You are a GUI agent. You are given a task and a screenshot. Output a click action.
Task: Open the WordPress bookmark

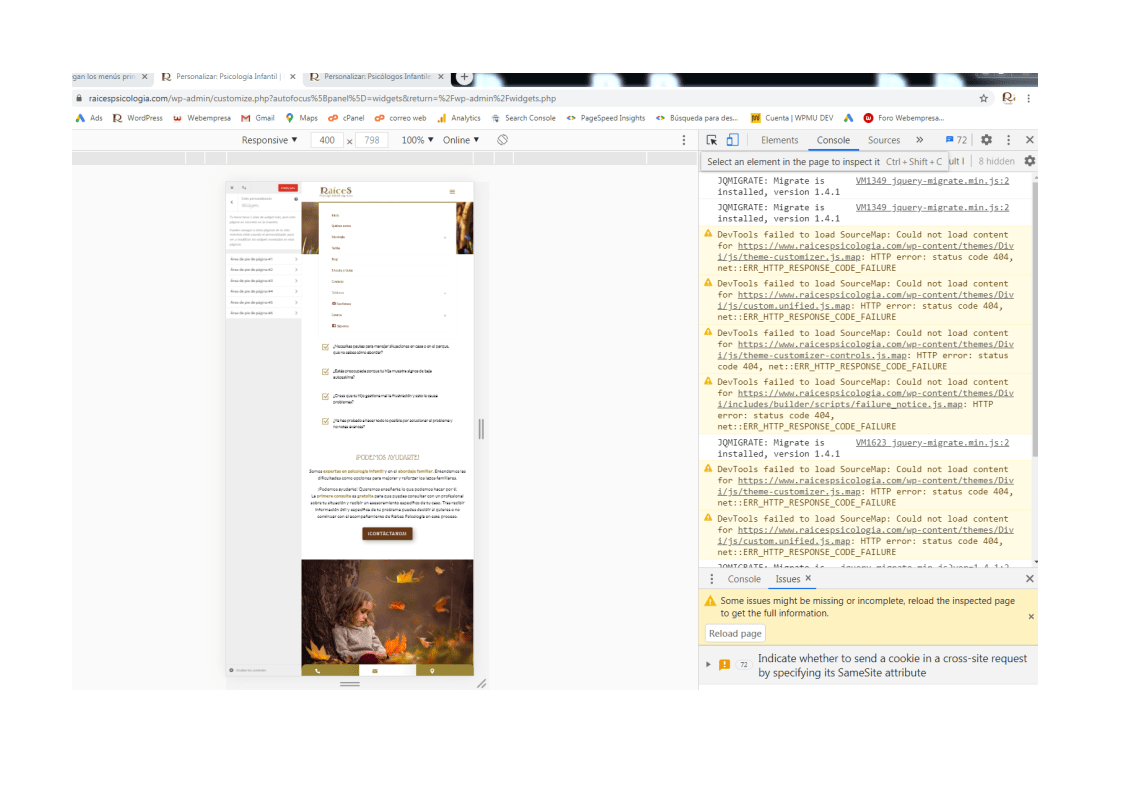pyautogui.click(x=137, y=118)
